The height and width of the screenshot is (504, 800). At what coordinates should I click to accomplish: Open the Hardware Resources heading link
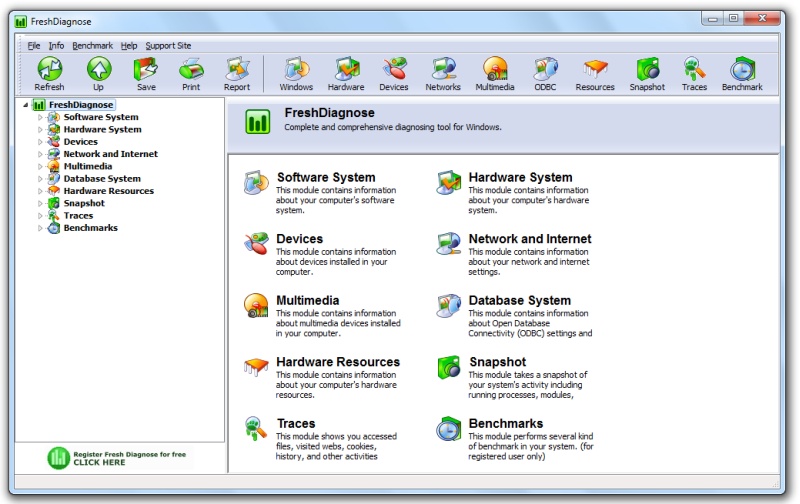point(338,362)
